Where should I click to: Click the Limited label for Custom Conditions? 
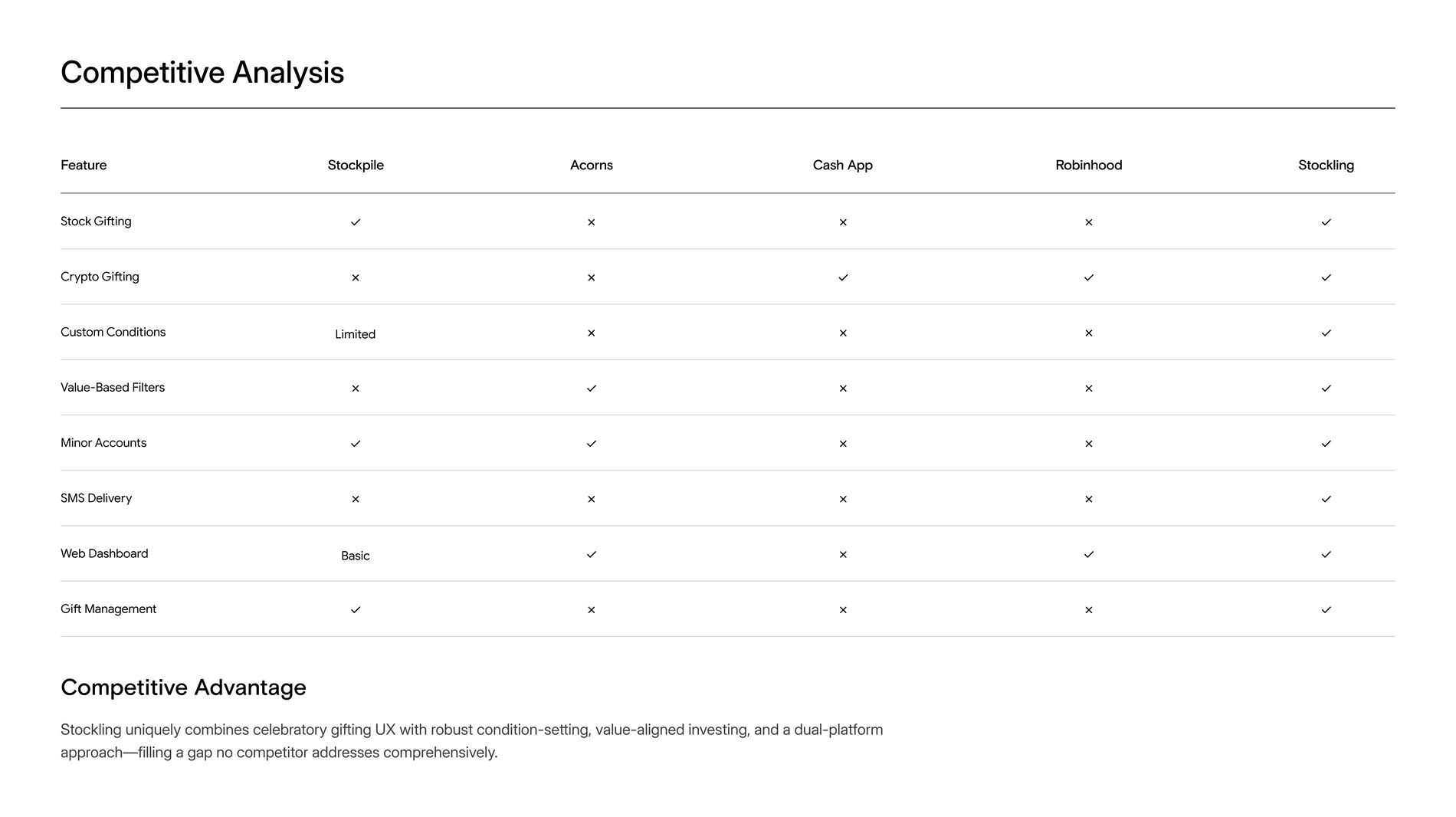(355, 334)
